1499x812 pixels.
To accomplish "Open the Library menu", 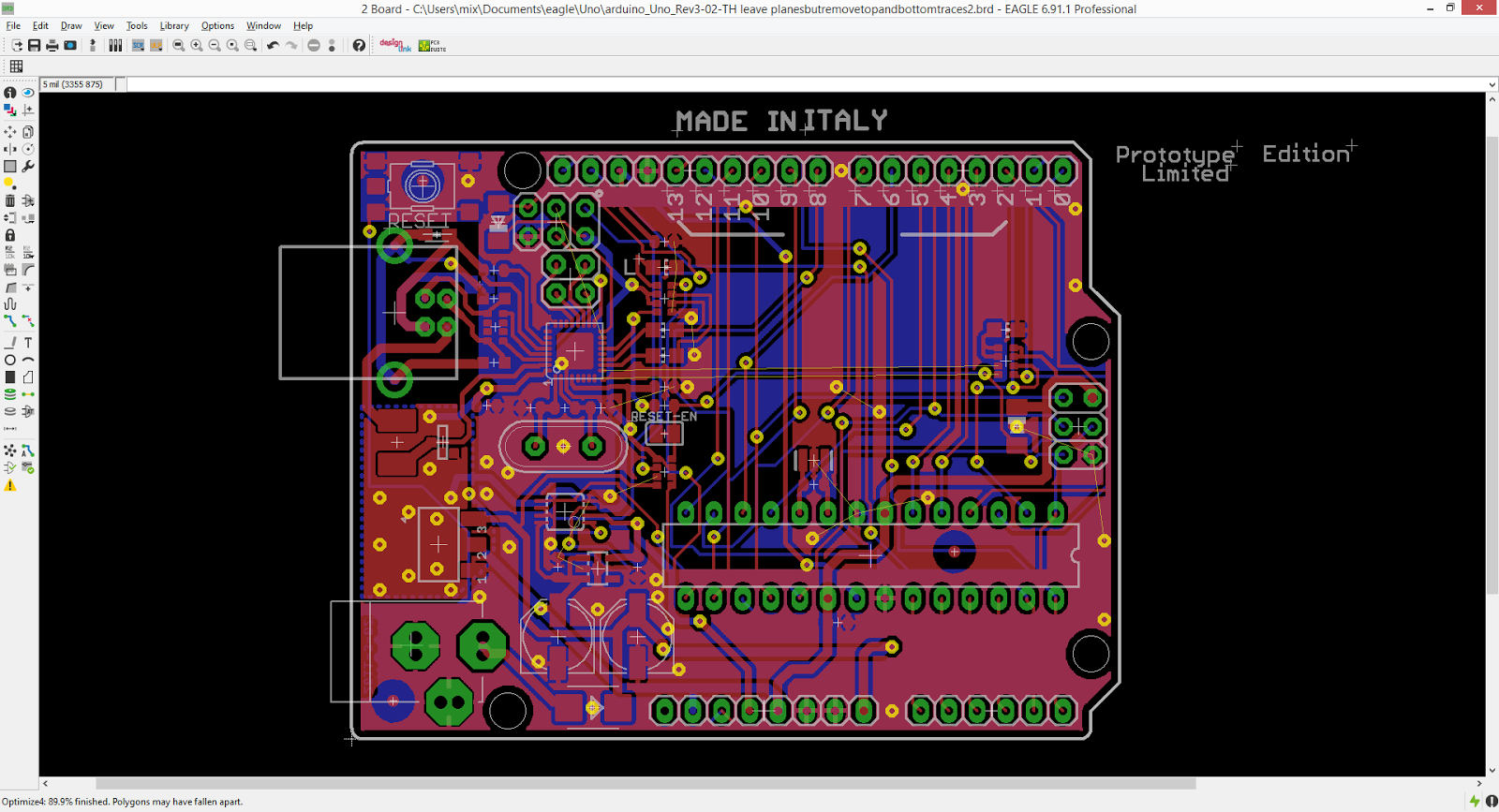I will [174, 25].
